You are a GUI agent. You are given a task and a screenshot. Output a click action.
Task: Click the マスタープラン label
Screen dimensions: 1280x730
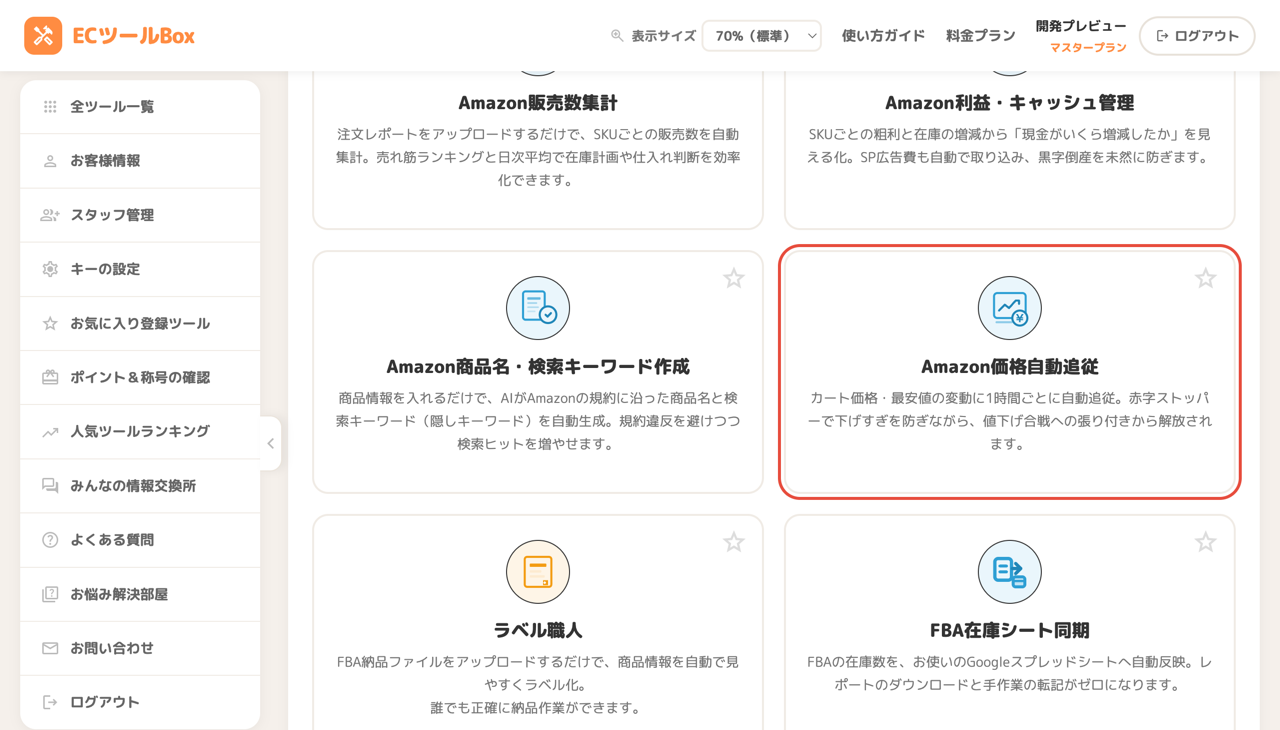(1088, 47)
